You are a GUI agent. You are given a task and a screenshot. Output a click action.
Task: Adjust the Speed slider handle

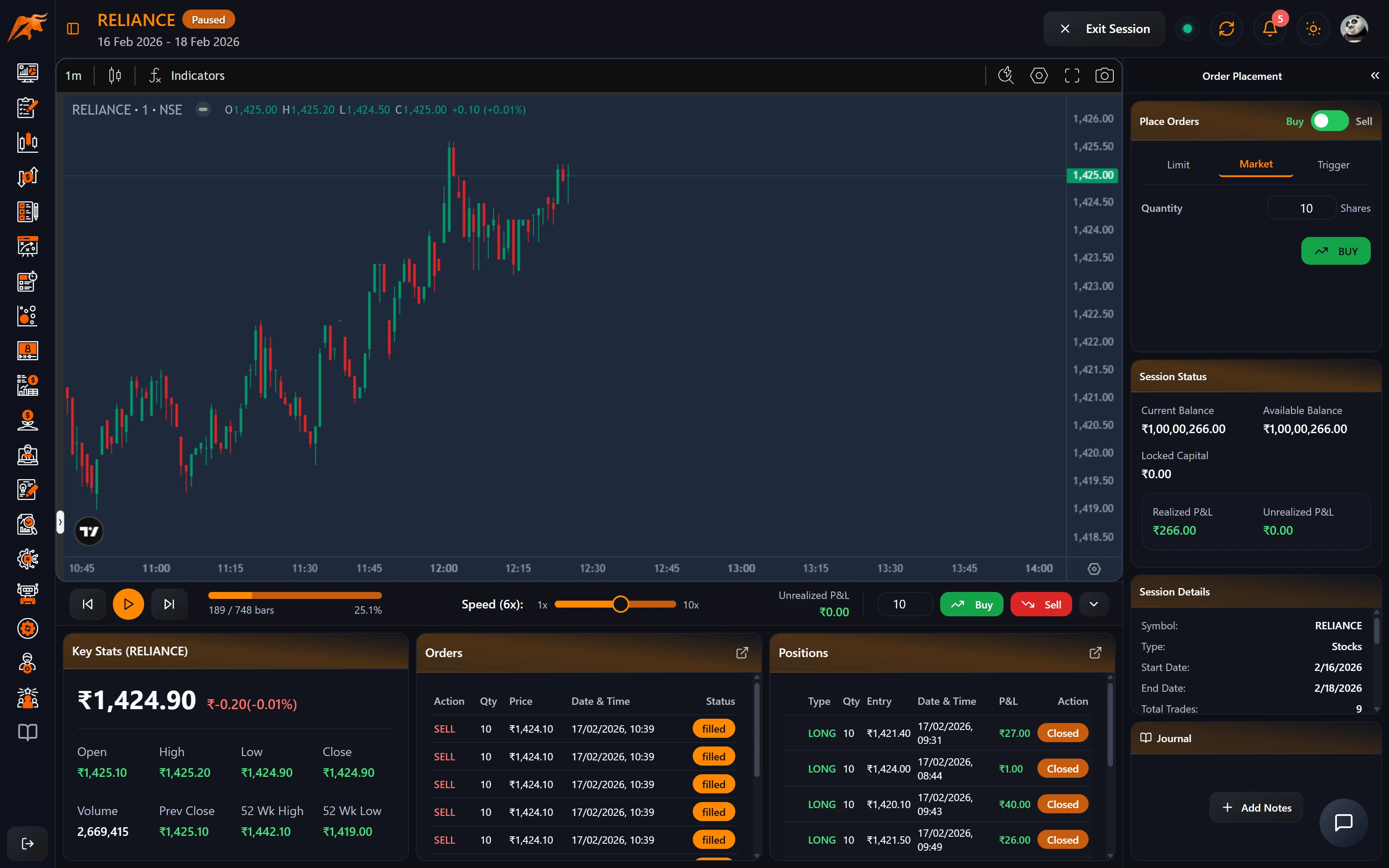pyautogui.click(x=620, y=604)
